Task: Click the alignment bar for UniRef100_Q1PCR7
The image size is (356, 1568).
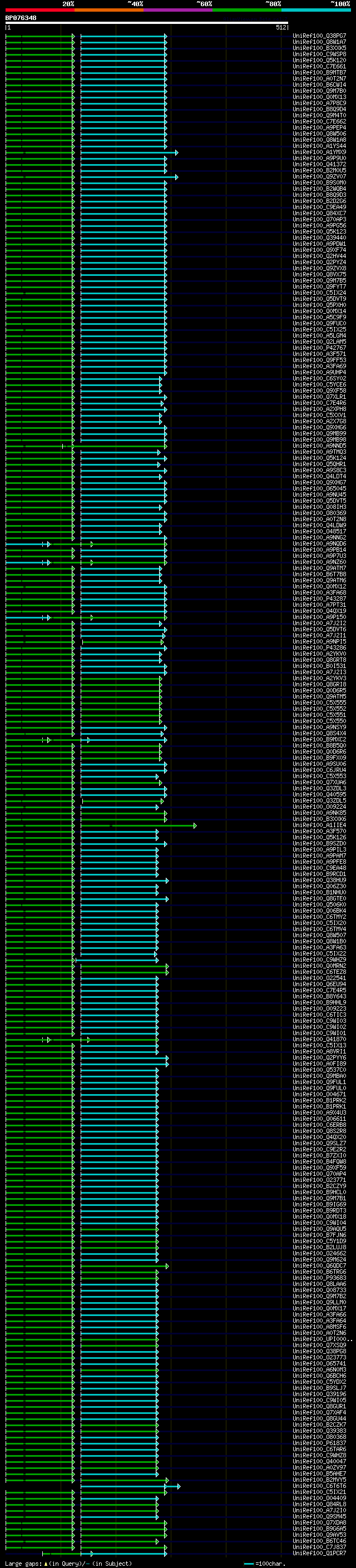Action: pos(104,1554)
